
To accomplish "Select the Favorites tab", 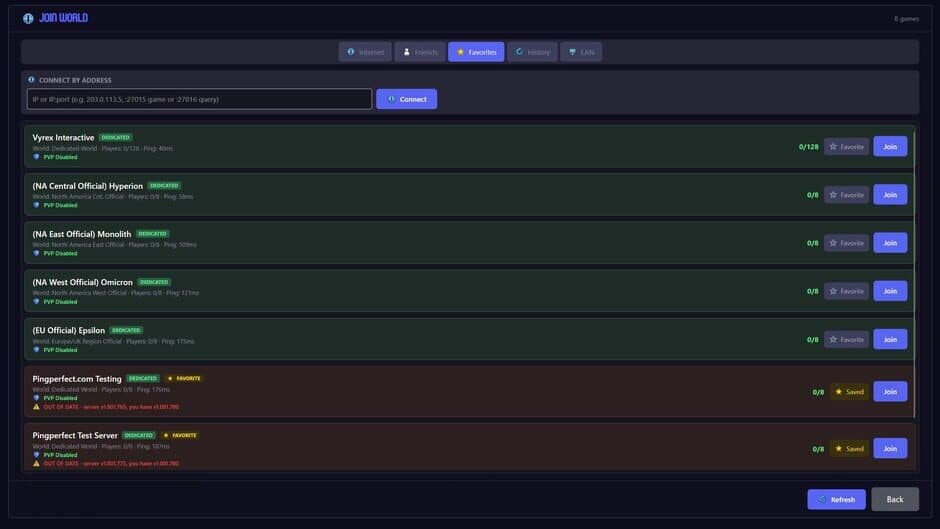I will click(476, 52).
